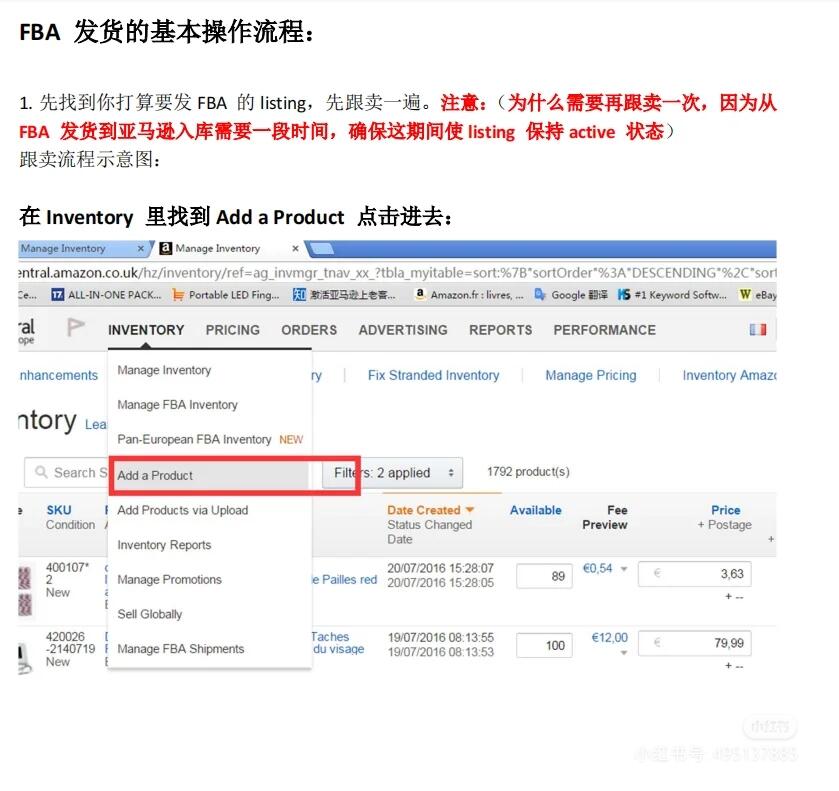Sort by the SKU column header
Image resolution: width=839 pixels, height=791 pixels.
pos(59,510)
